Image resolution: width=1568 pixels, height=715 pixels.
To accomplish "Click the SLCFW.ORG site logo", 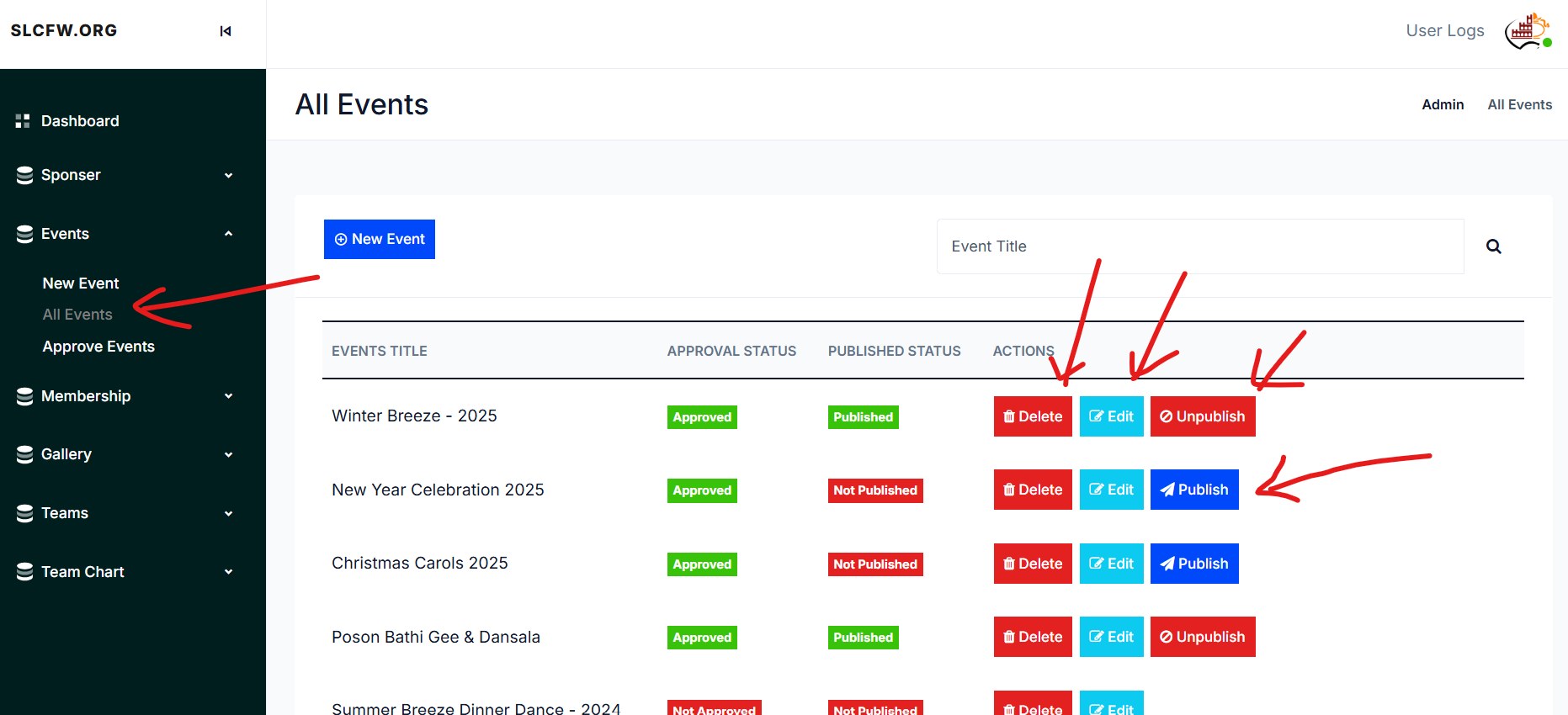I will coord(64,30).
